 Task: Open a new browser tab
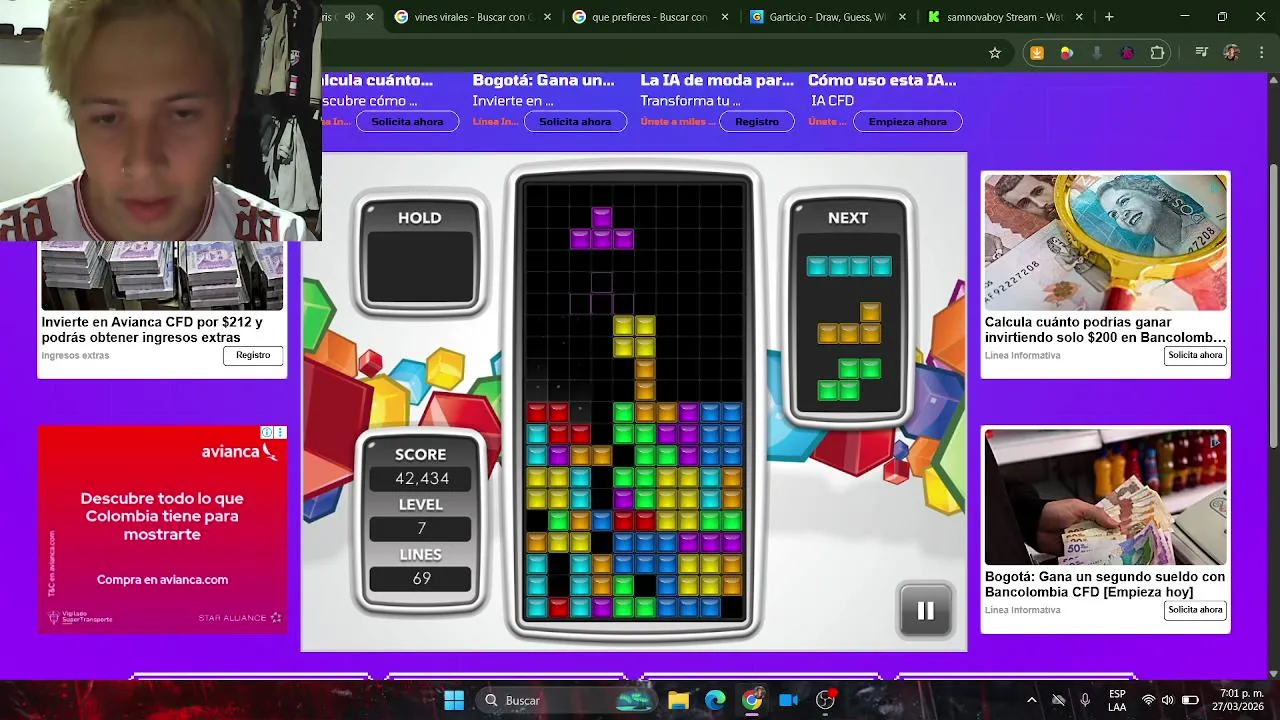1109,17
